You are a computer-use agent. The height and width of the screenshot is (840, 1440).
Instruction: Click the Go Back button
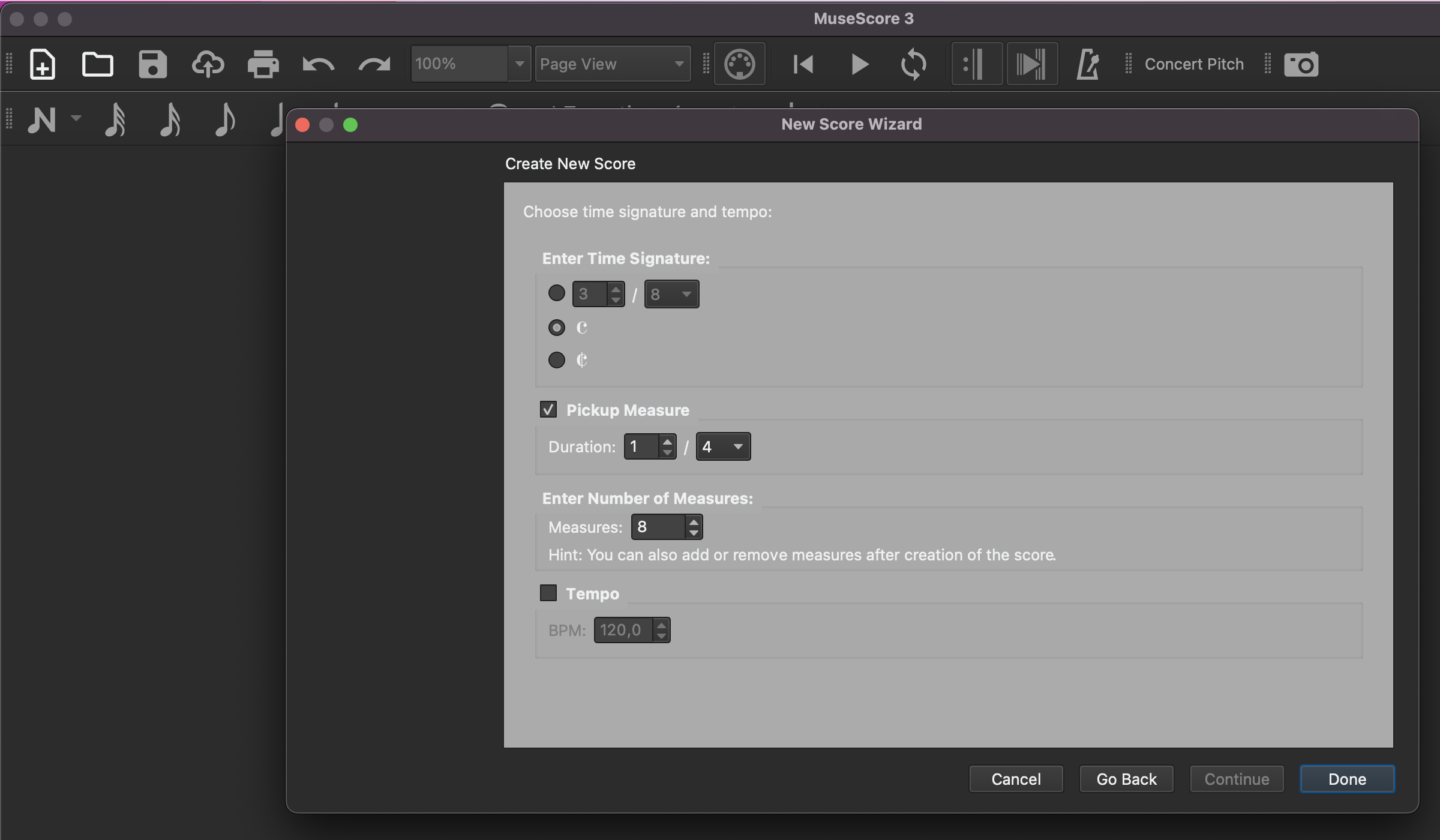pos(1126,780)
